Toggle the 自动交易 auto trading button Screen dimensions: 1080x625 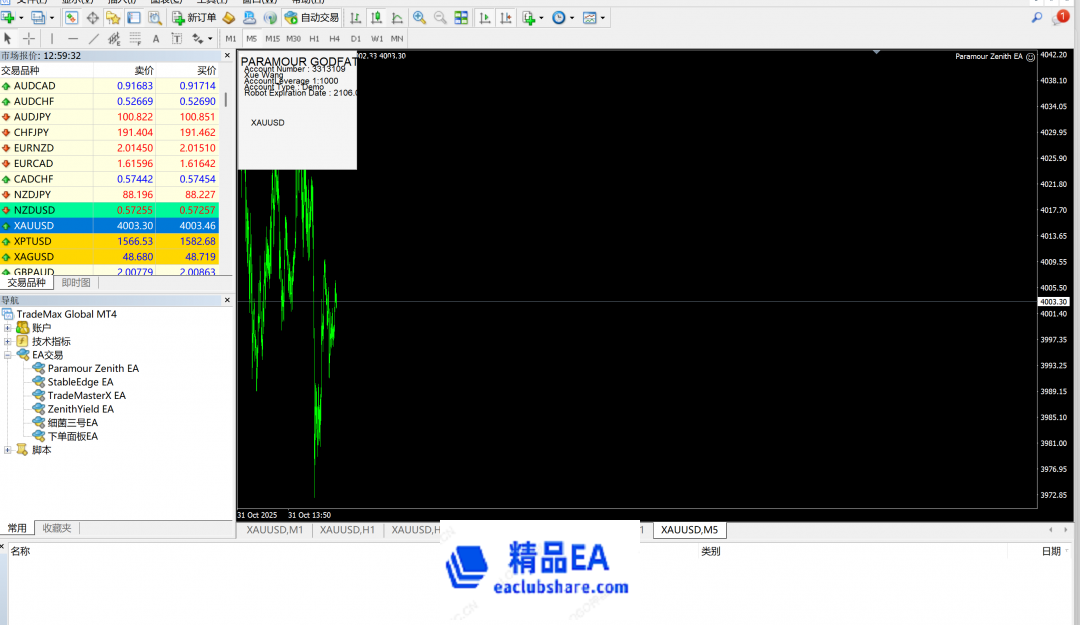[x=311, y=18]
